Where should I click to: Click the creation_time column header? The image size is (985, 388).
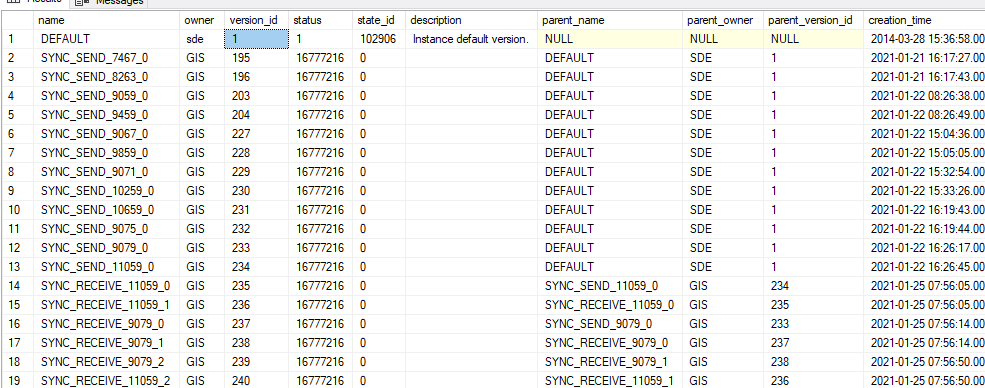click(924, 20)
